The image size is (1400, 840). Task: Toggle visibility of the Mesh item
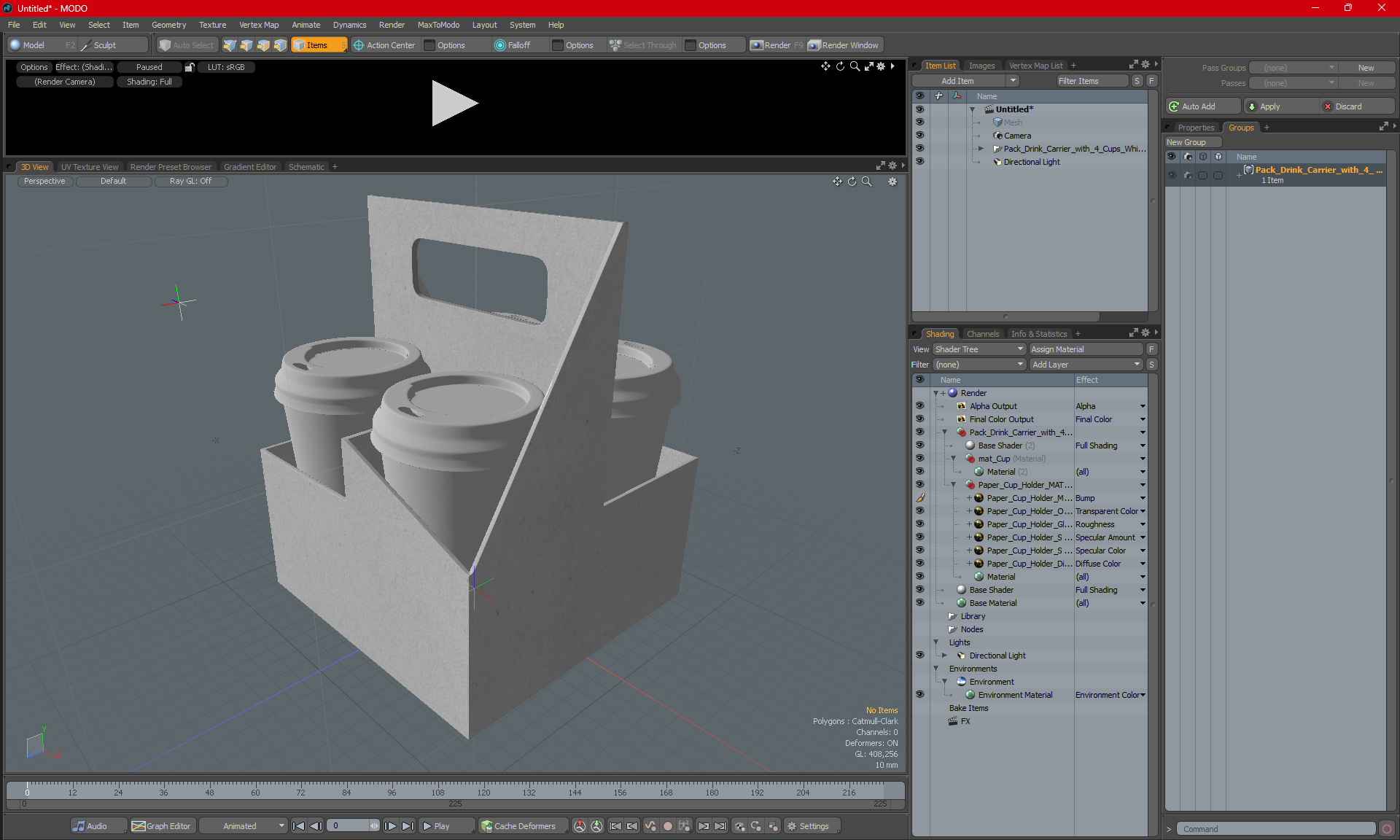tap(919, 122)
